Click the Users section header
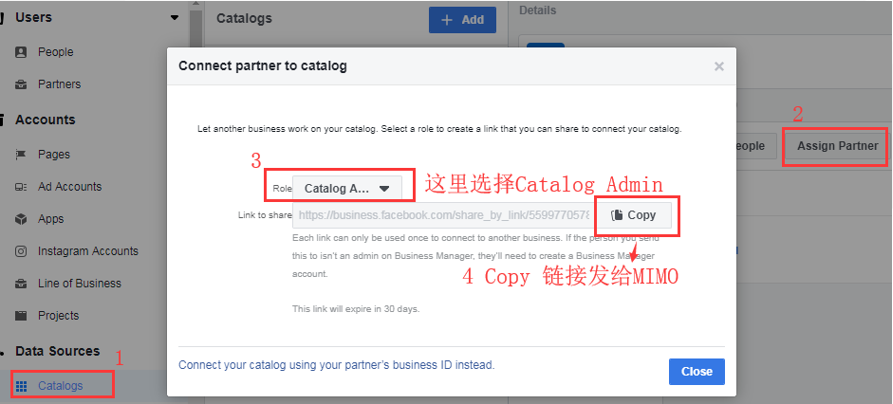 pos(33,18)
